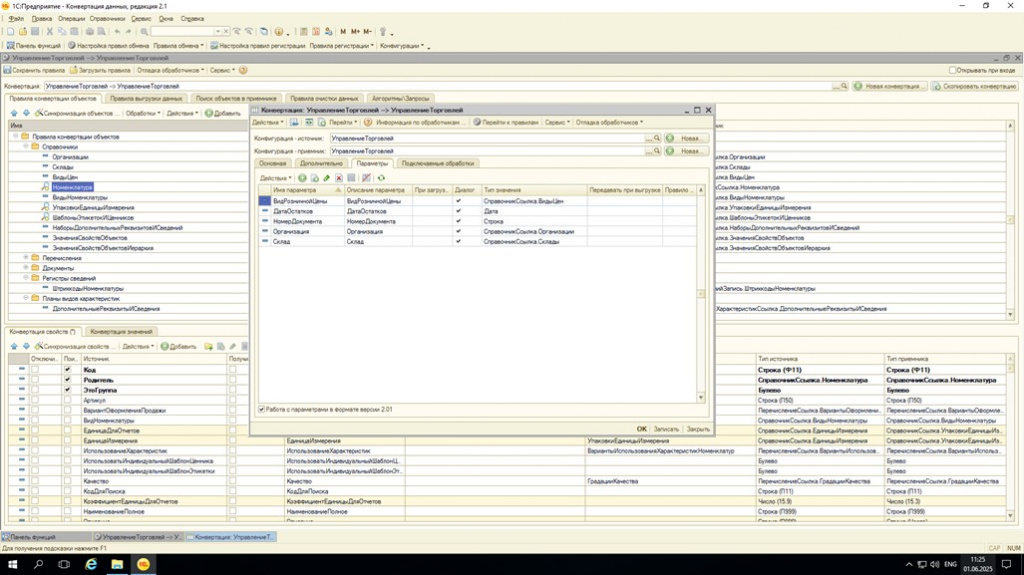Open the Конфигурации dropdown
The height and width of the screenshot is (575, 1024).
coord(402,46)
